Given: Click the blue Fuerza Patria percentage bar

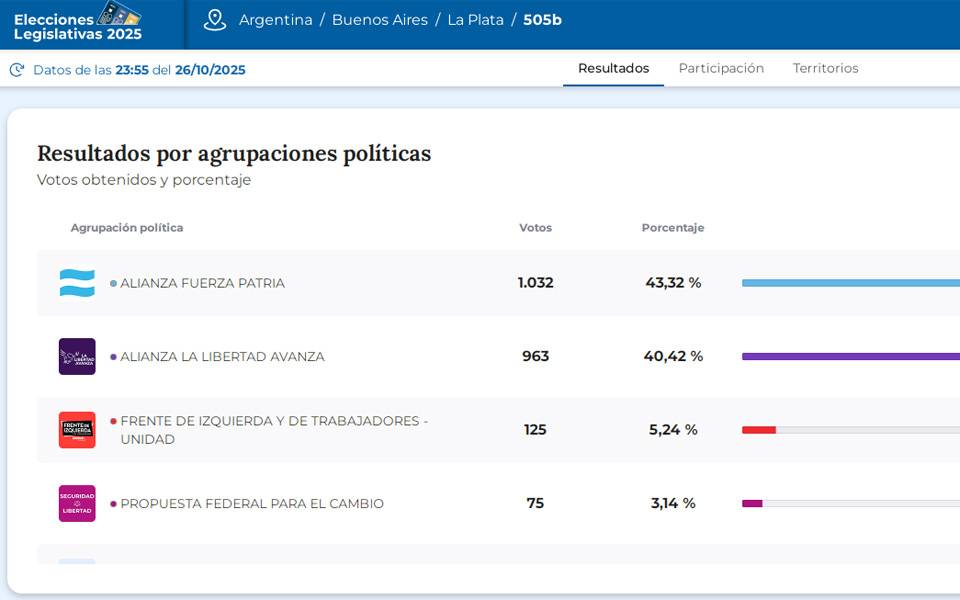Looking at the screenshot, I should (850, 283).
